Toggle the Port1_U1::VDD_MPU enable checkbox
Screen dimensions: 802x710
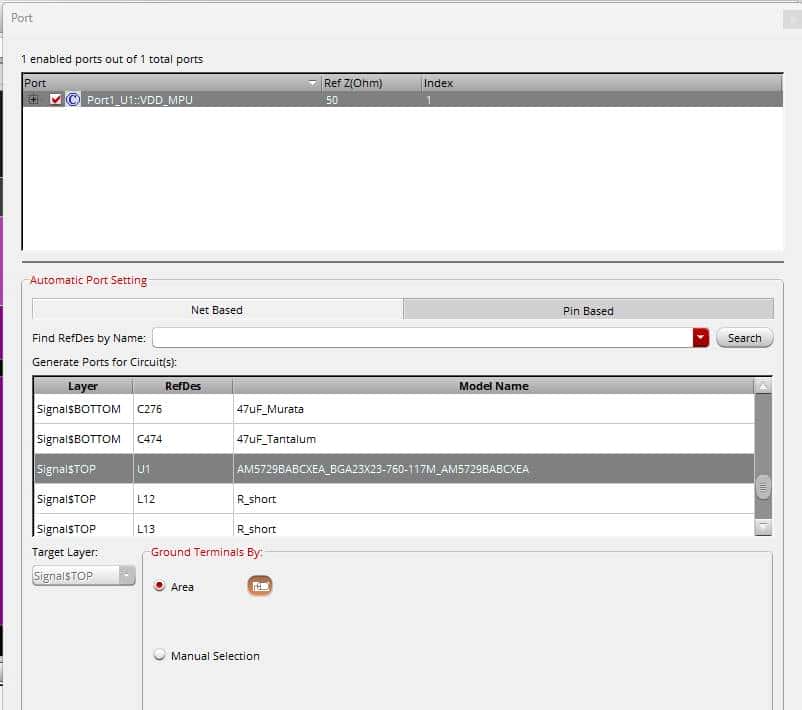(x=56, y=100)
